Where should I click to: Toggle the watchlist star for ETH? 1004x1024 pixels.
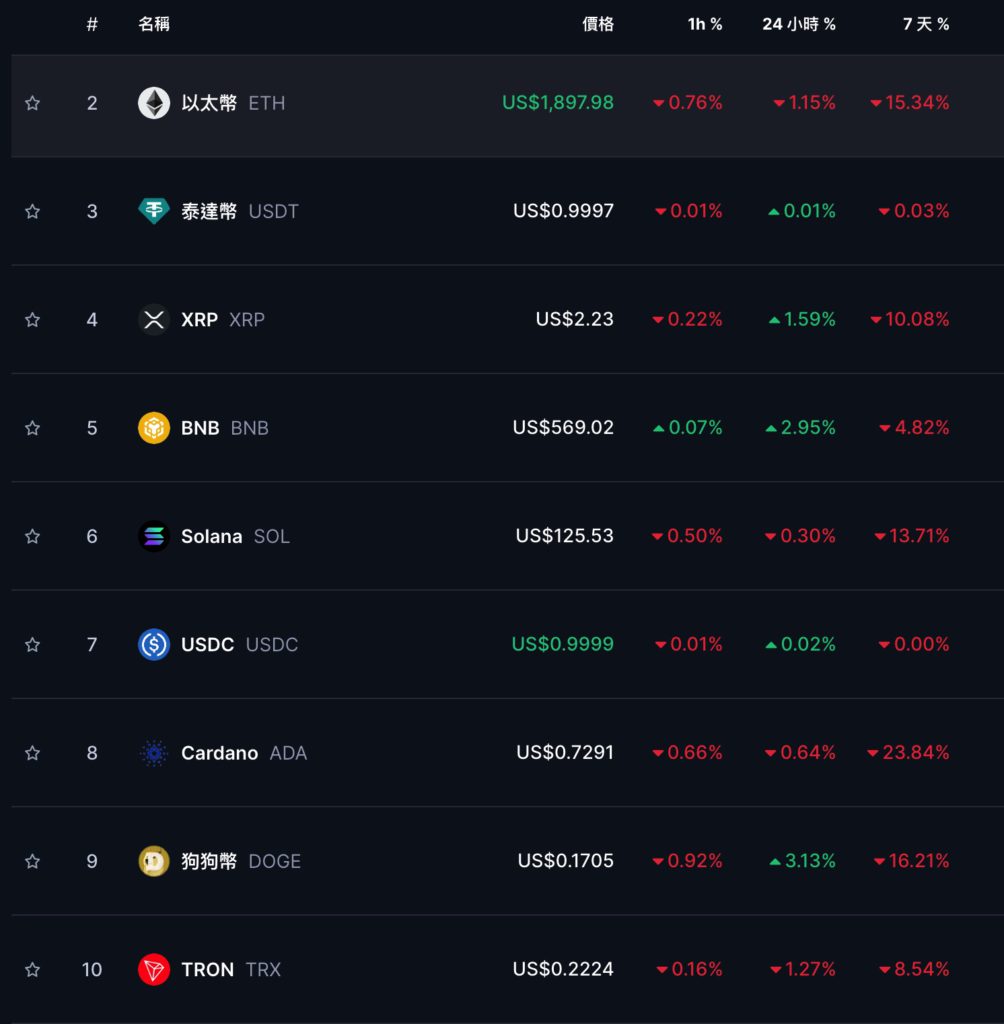pos(32,103)
